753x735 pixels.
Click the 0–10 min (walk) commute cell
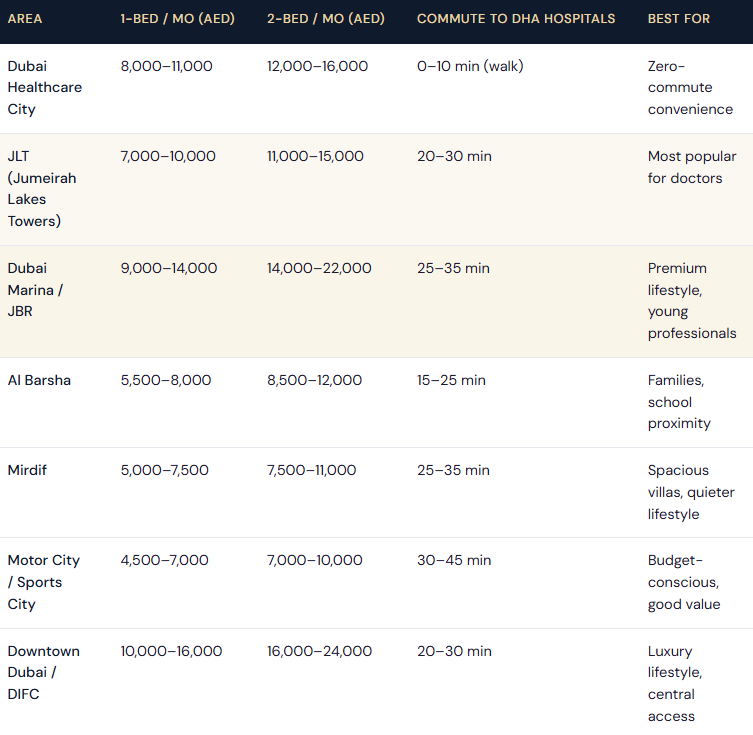[x=470, y=66]
